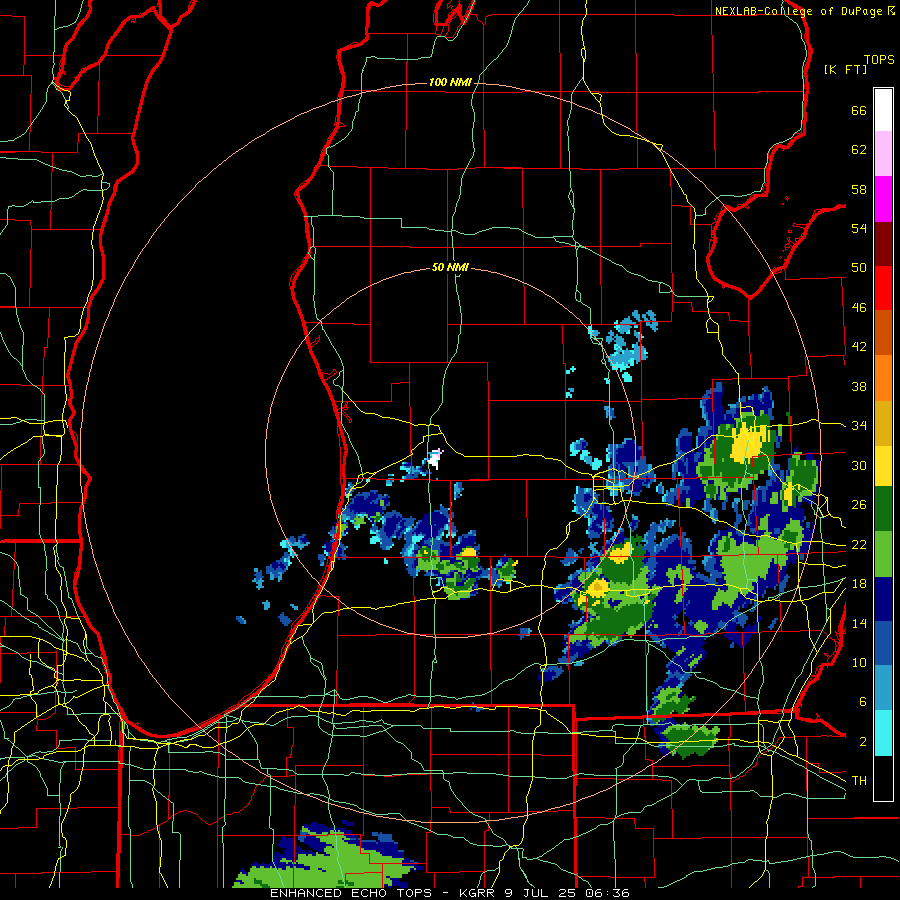Viewport: 900px width, 900px height.
Task: Click the TH legend label
Action: pyautogui.click(x=859, y=781)
